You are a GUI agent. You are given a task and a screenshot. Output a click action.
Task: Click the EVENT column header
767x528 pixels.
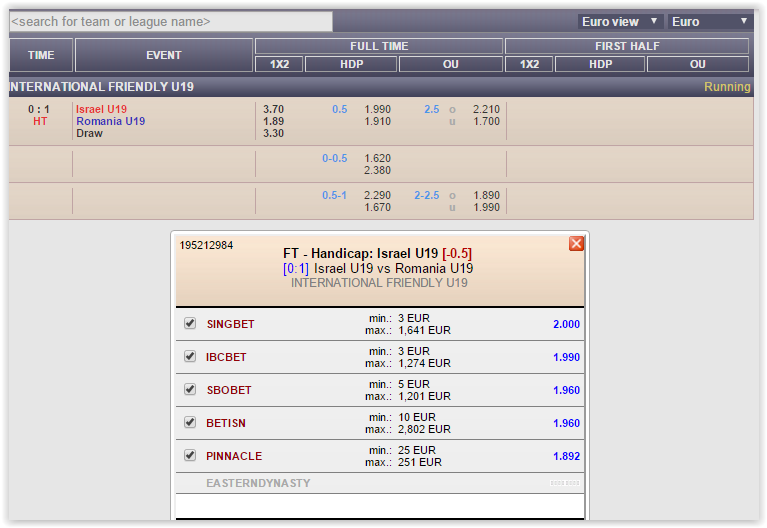pyautogui.click(x=164, y=55)
